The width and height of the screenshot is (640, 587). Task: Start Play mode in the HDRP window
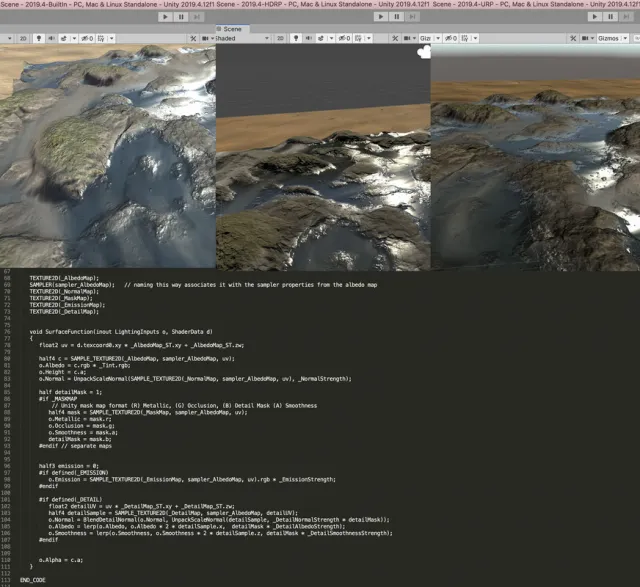pos(381,17)
